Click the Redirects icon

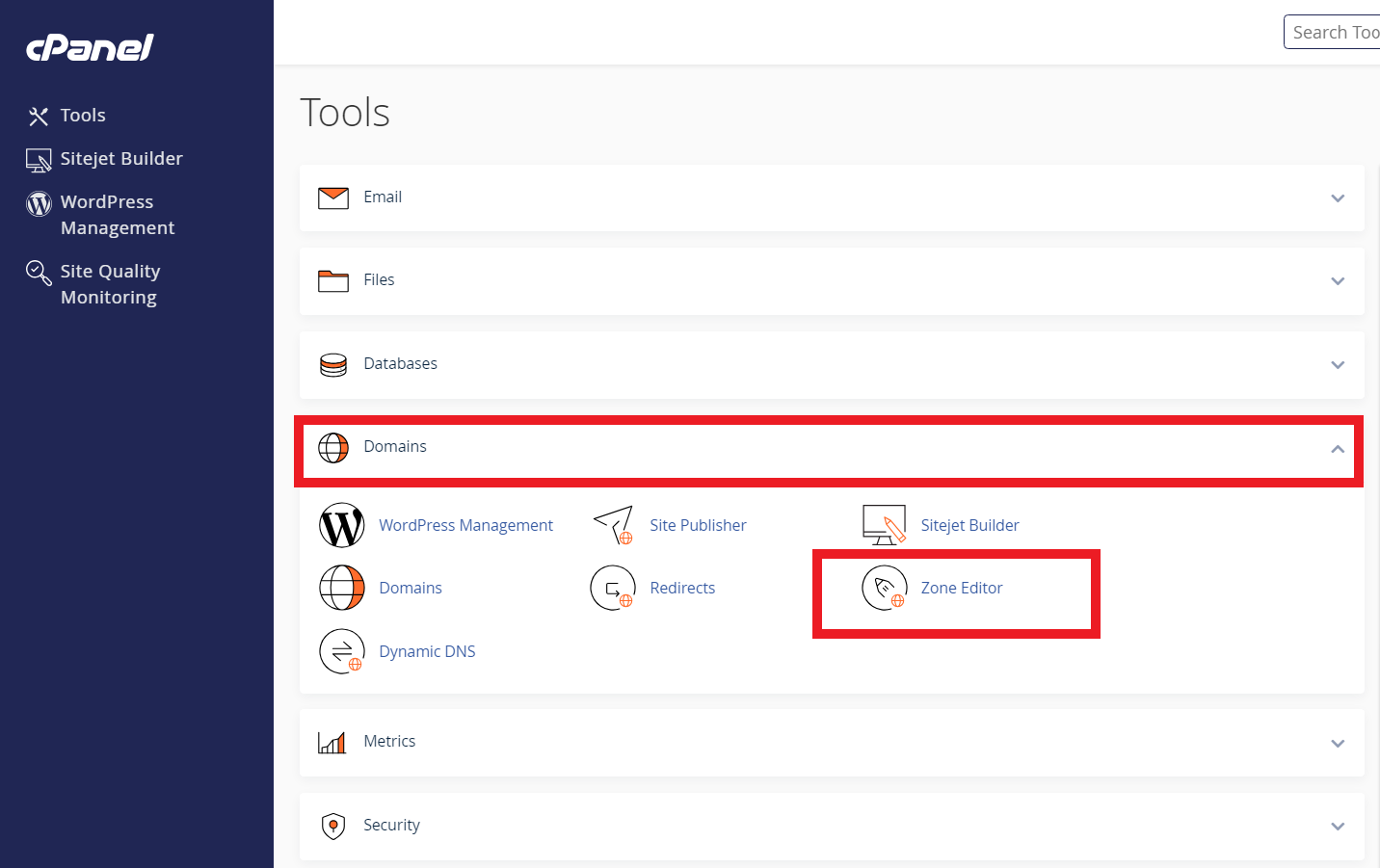613,588
